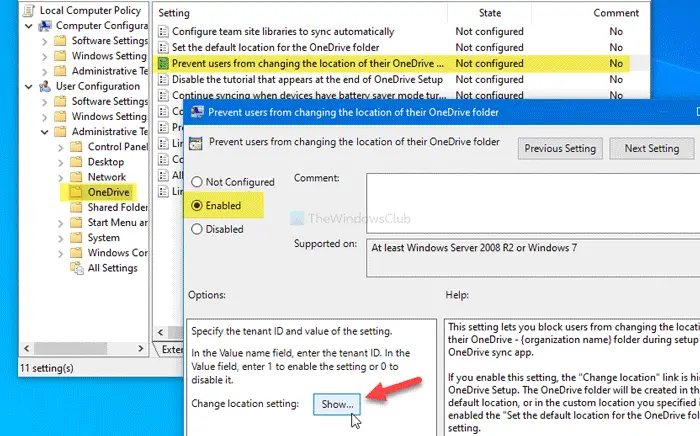Screen dimensions: 700x436
Task: Select the Disabled radio button
Action: pos(196,229)
